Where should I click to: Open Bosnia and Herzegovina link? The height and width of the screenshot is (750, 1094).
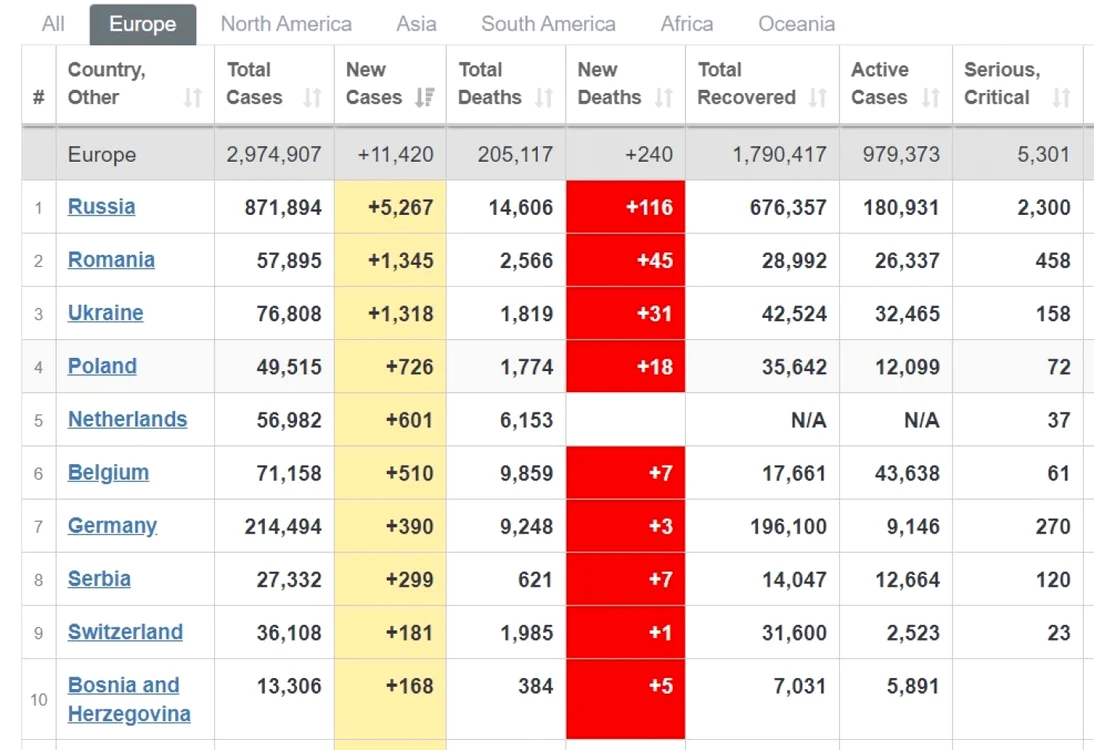click(x=129, y=699)
